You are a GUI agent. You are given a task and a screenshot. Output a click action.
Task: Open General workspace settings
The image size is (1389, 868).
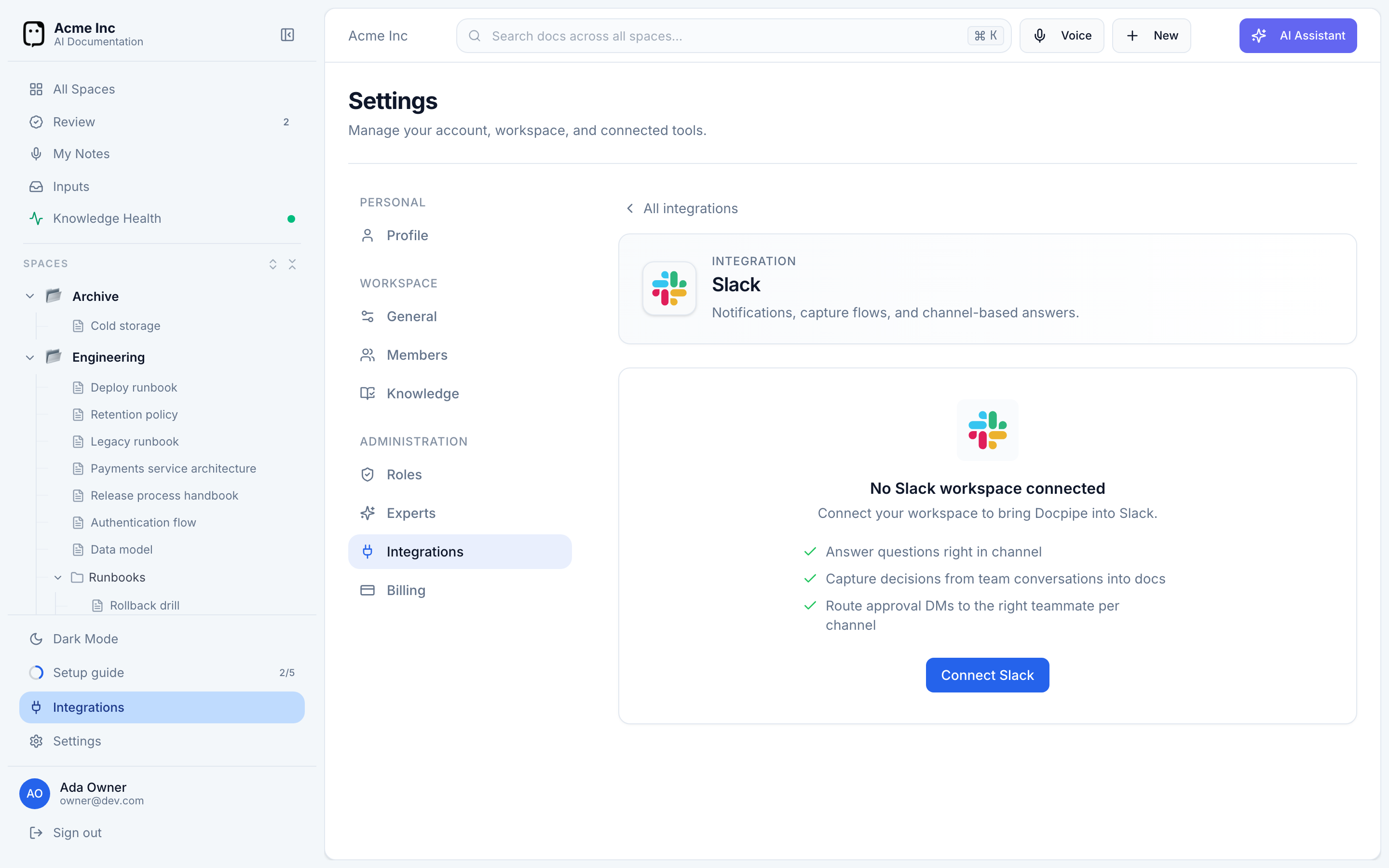point(460,316)
